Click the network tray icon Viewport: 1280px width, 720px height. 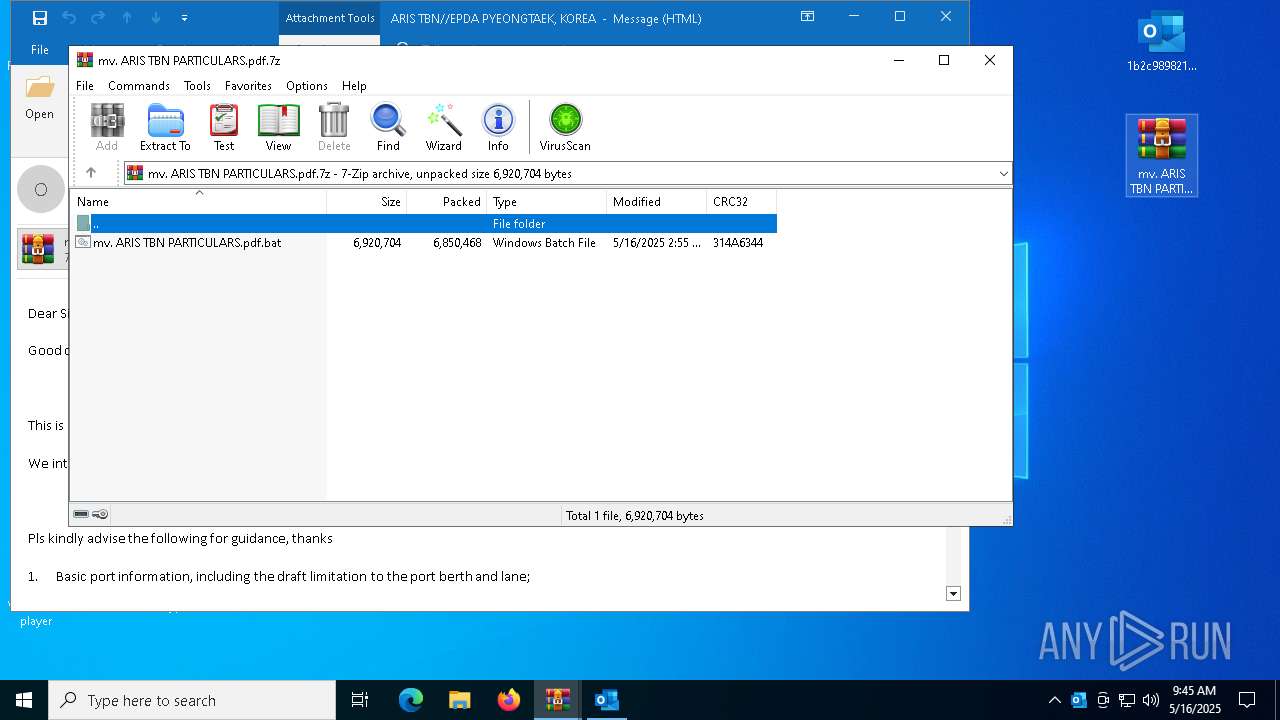click(1126, 700)
